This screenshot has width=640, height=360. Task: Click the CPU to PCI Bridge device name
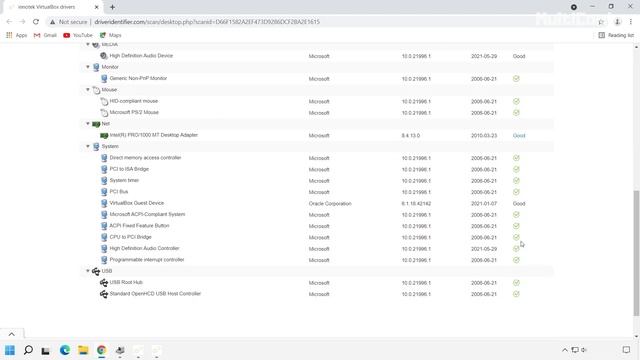tap(130, 237)
